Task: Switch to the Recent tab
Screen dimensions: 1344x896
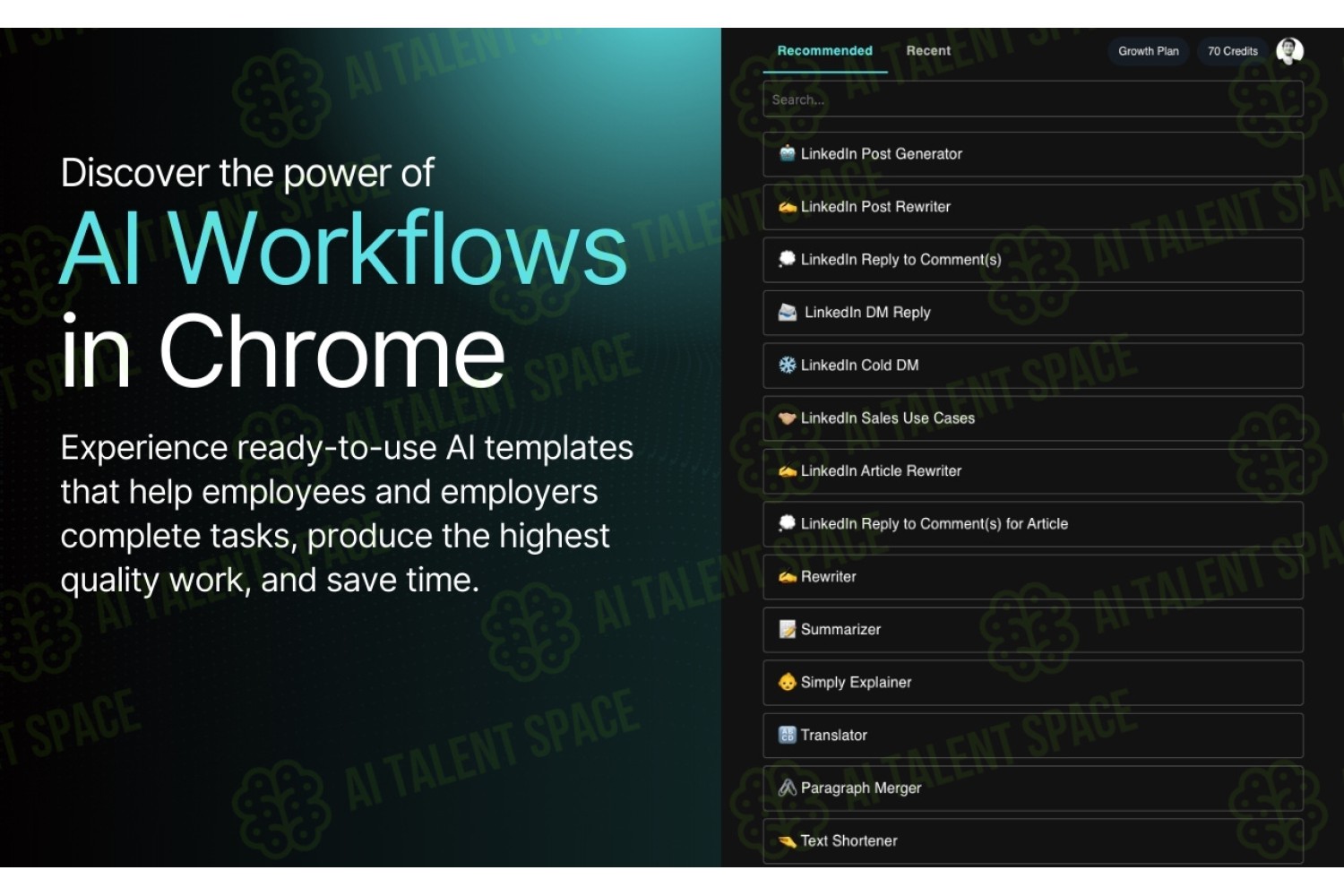Action: tap(928, 51)
